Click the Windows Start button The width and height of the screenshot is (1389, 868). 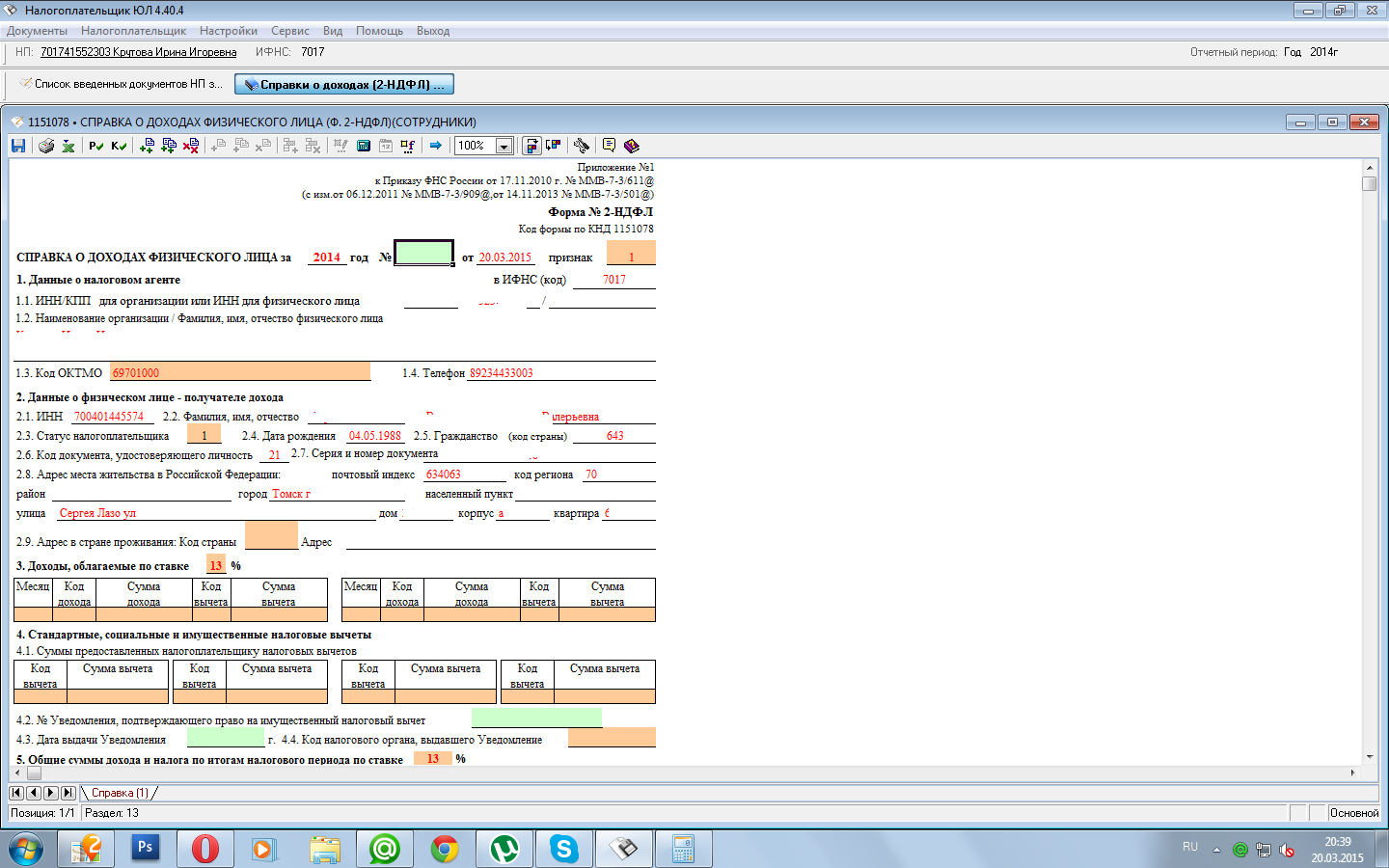26,849
